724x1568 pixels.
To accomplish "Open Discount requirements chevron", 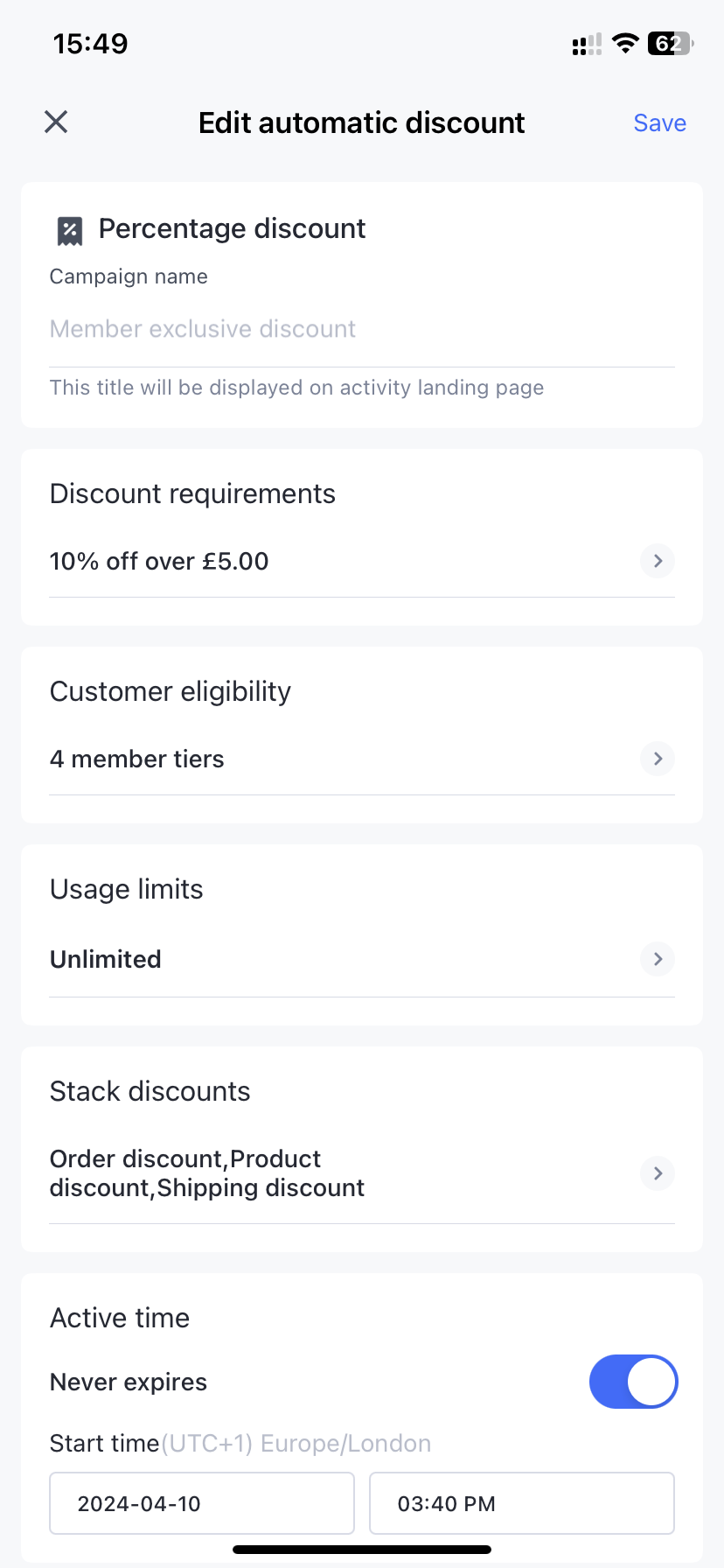I will tap(658, 561).
